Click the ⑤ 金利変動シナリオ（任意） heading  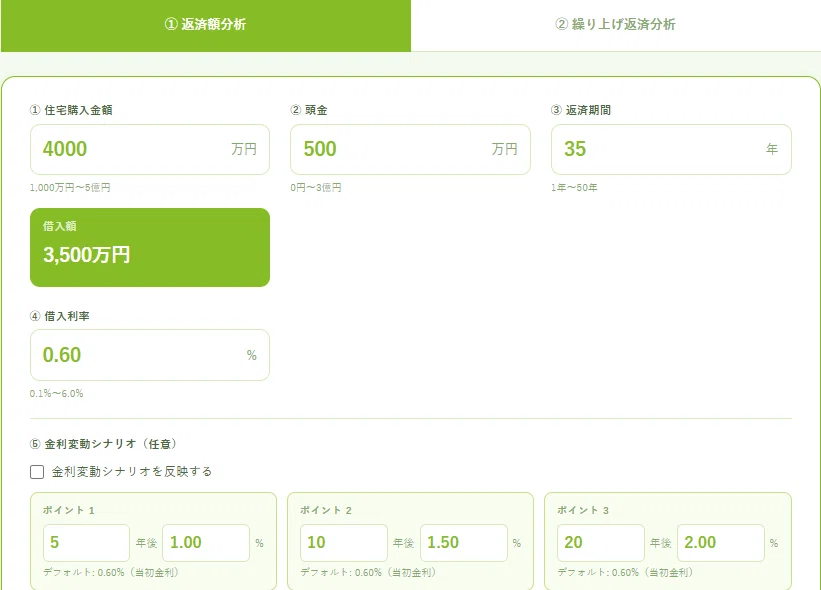pos(103,444)
